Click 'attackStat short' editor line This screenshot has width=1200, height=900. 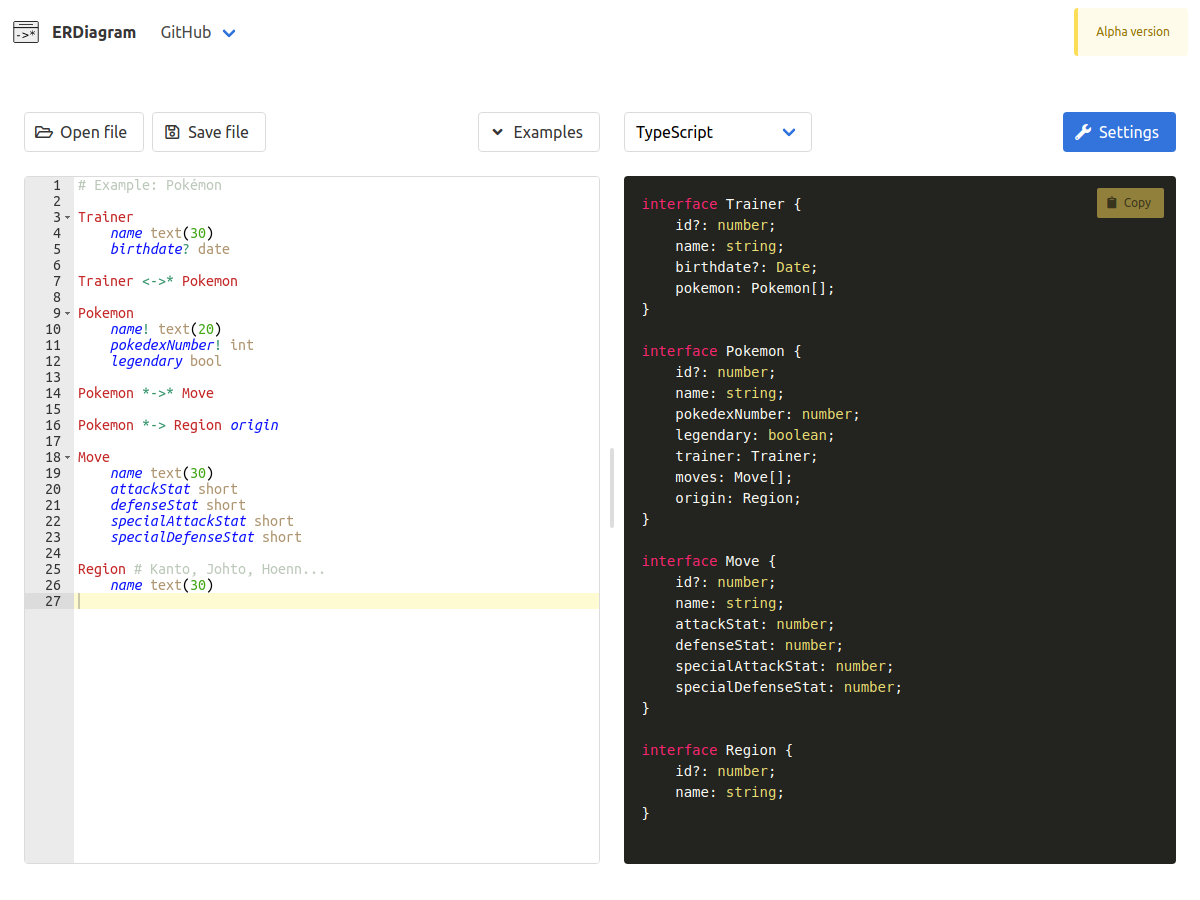174,489
